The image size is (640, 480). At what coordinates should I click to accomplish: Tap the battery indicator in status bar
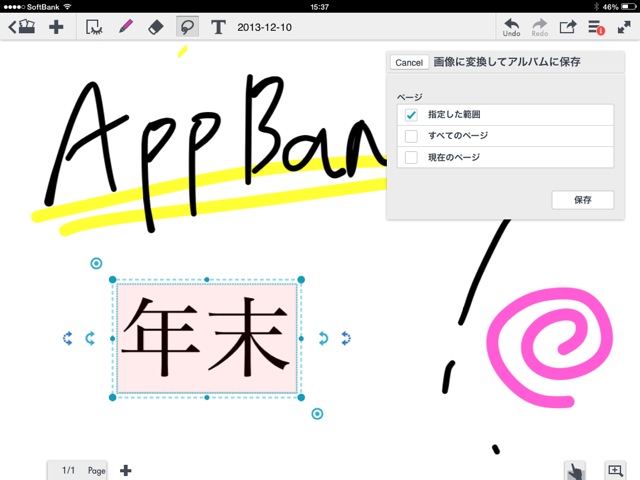(628, 7)
